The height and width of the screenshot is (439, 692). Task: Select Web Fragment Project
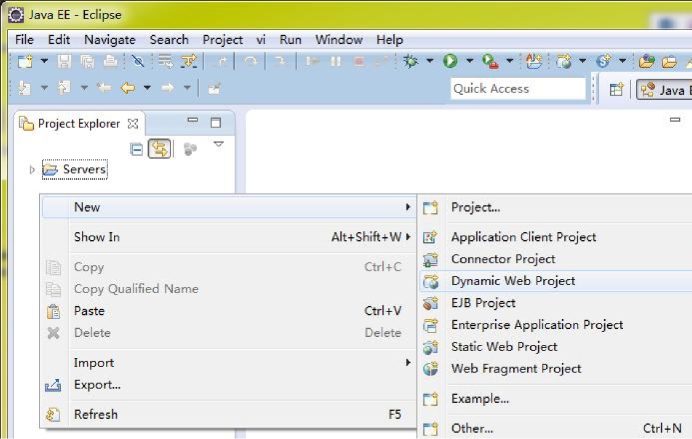(555, 368)
